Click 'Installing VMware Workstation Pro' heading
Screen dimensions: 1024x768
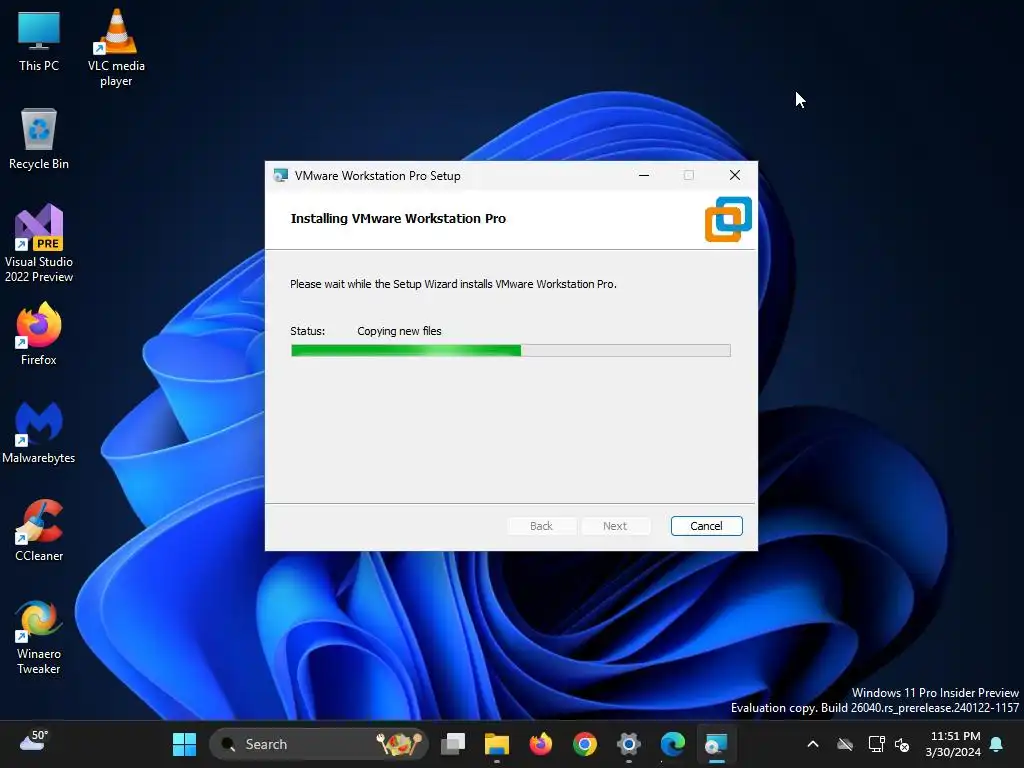coord(398,218)
